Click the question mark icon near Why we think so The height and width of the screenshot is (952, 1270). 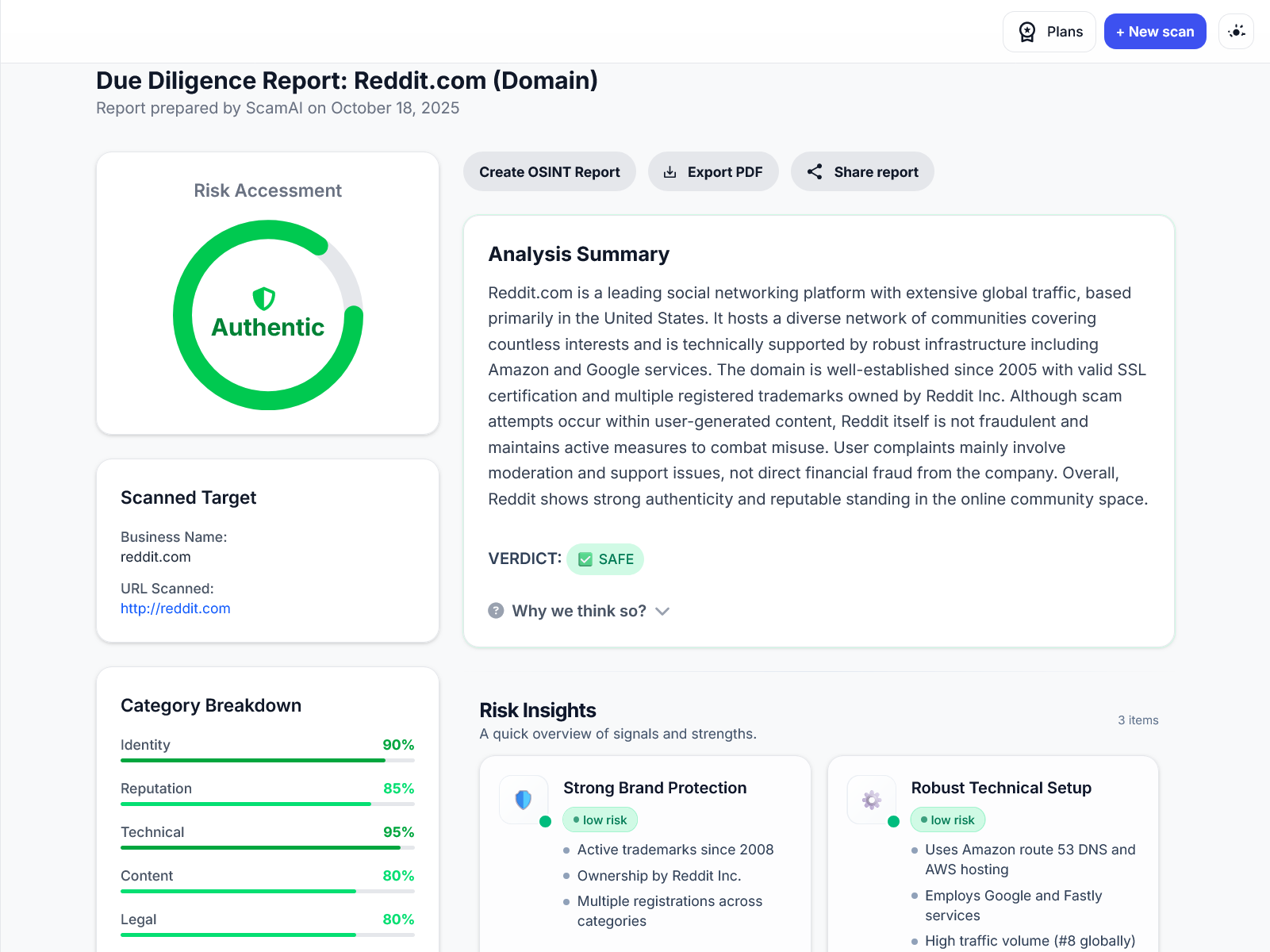pos(496,611)
